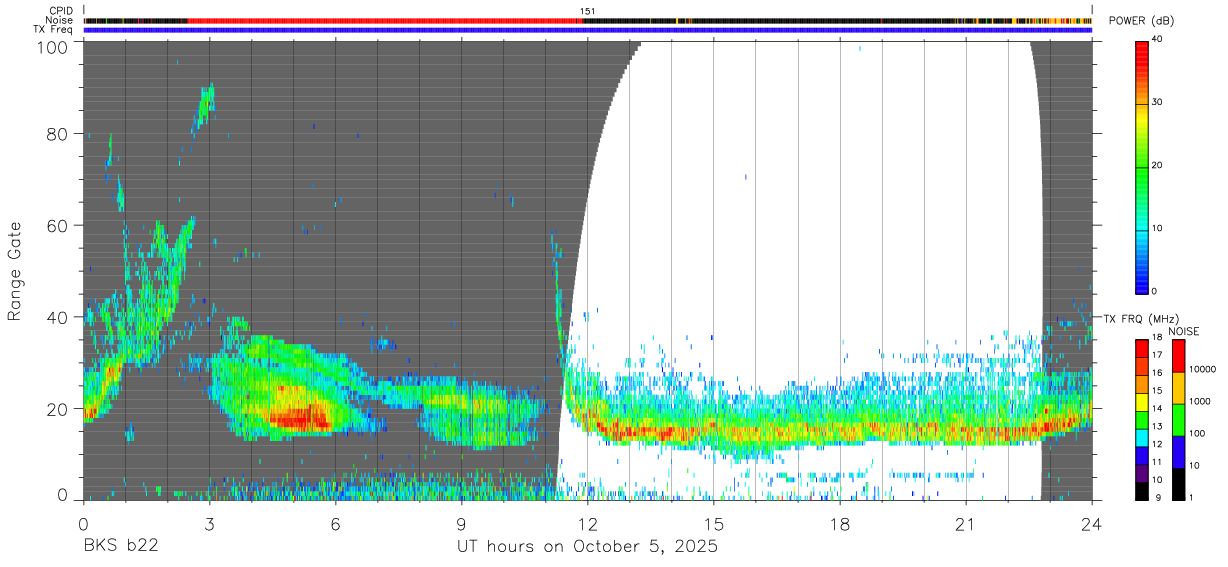This screenshot has width=1228, height=567.
Task: Click the black 9 MHz band in TX FRQ bar
Action: pos(1142,491)
